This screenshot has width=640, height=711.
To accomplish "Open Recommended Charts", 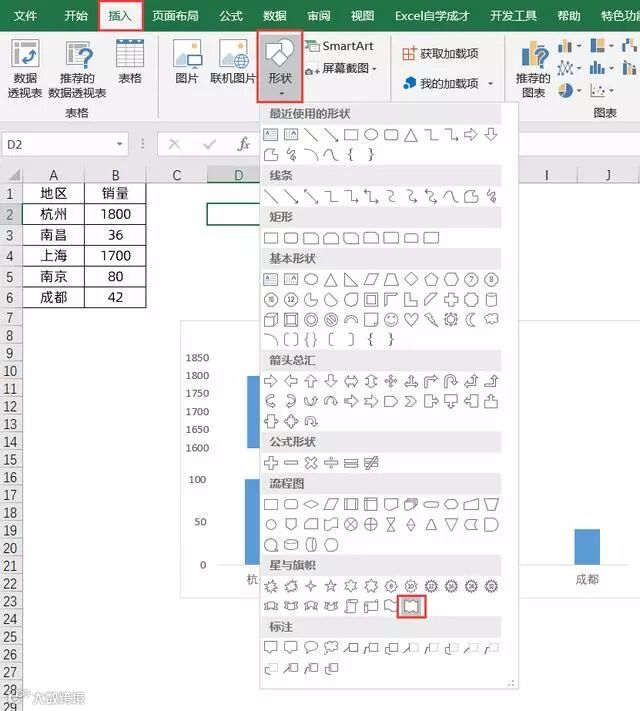I will click(533, 68).
